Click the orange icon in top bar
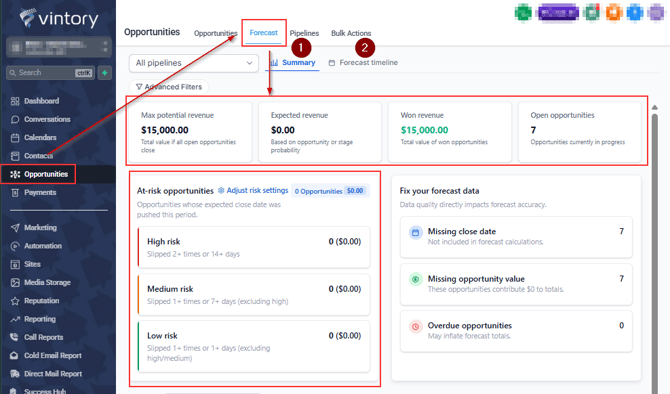The image size is (670, 394). [x=614, y=12]
